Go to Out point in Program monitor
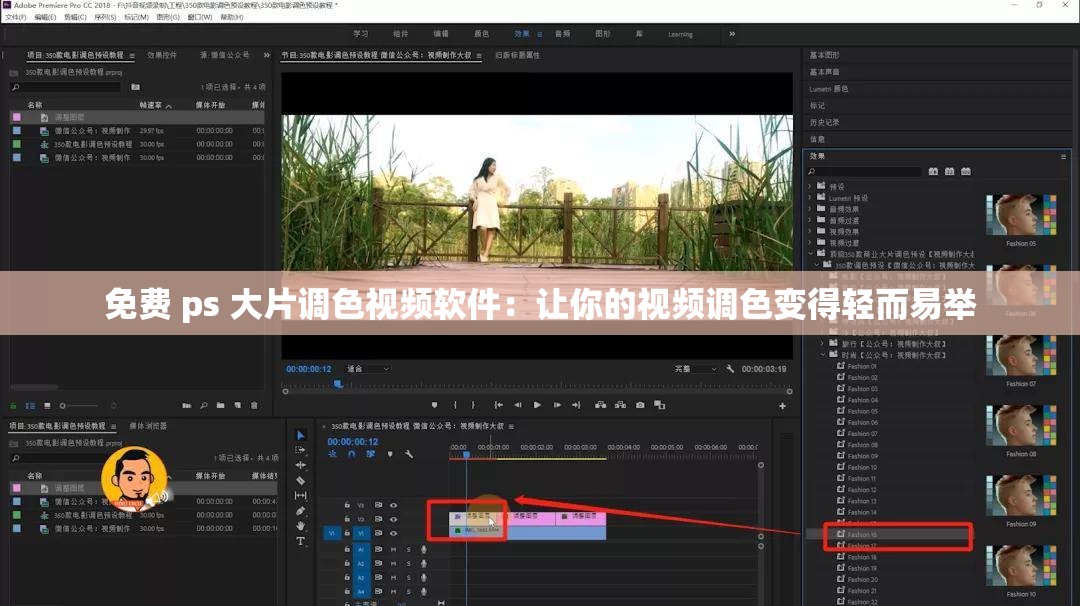The image size is (1080, 606). (x=577, y=405)
